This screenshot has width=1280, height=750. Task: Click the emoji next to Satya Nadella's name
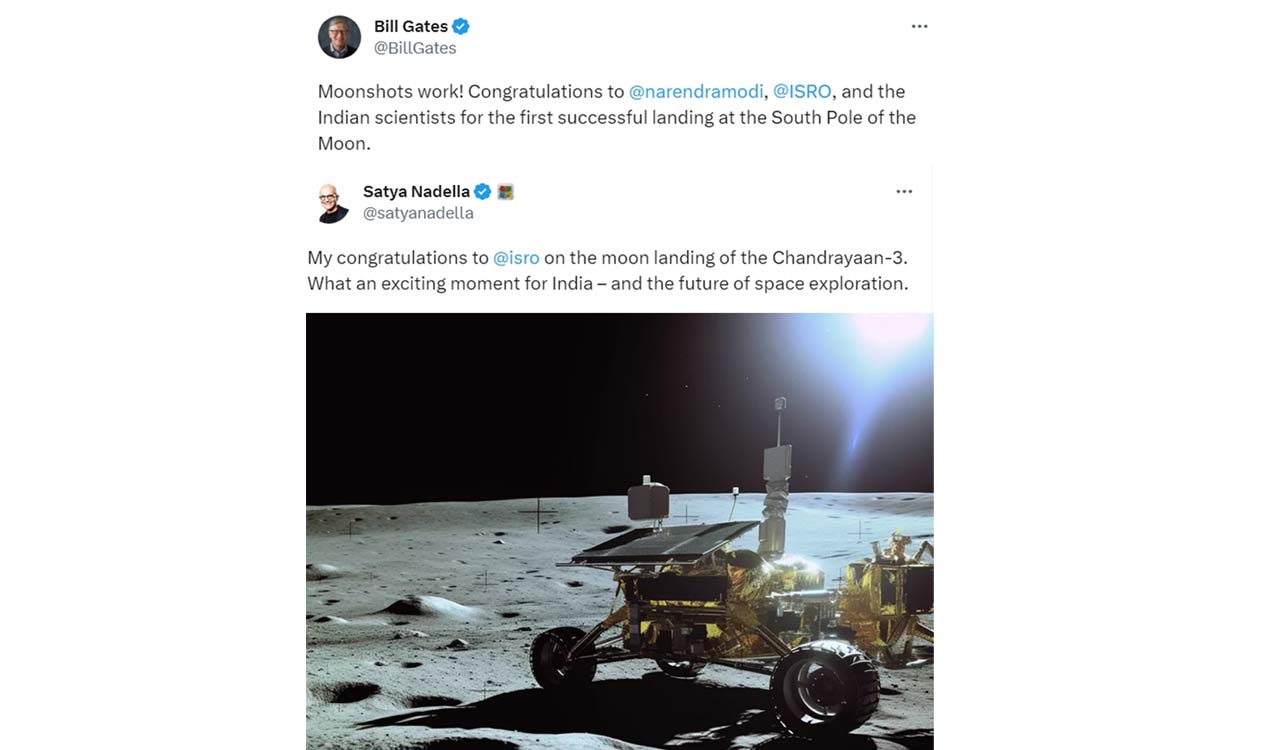504,190
